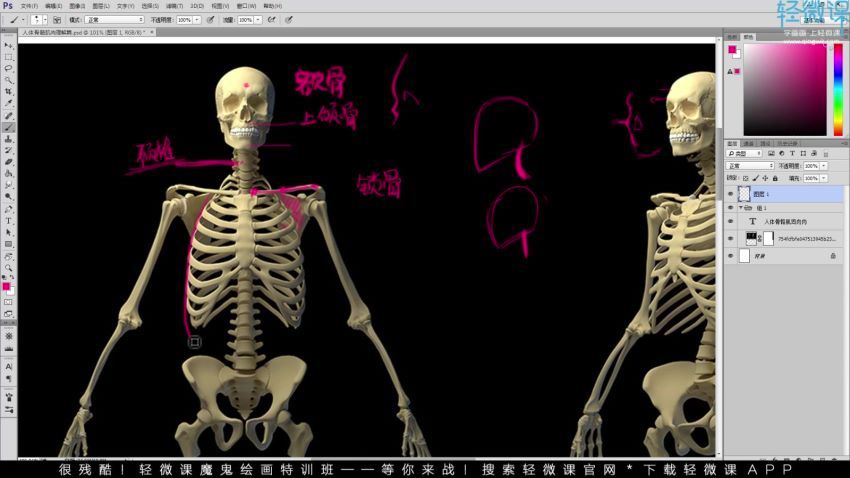Select the Eraser tool
The image size is (850, 478).
click(x=8, y=162)
